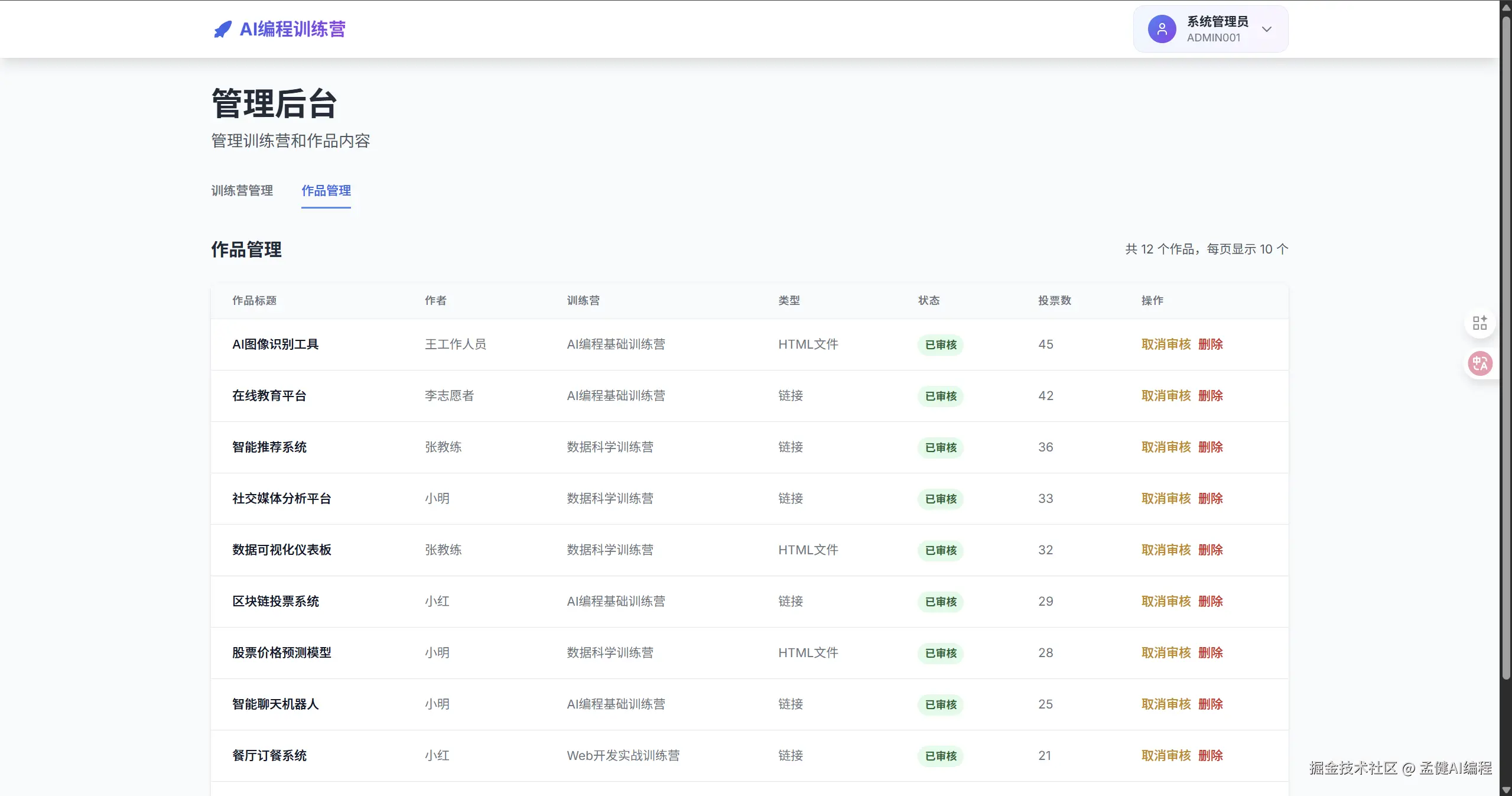Click the admin user avatar icon
The image size is (1512, 796).
click(x=1161, y=29)
